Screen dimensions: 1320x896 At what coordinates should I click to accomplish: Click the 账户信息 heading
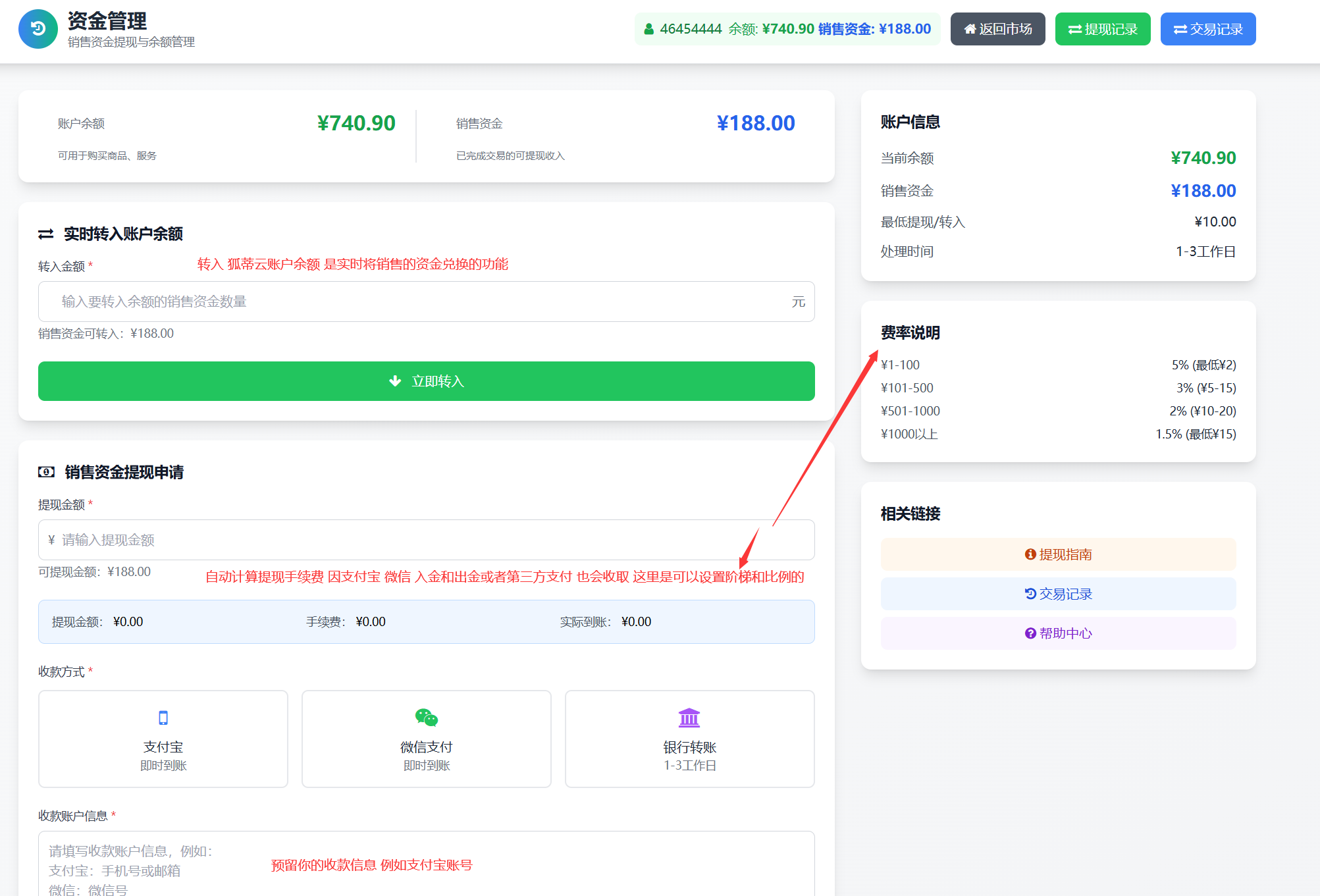coord(911,122)
